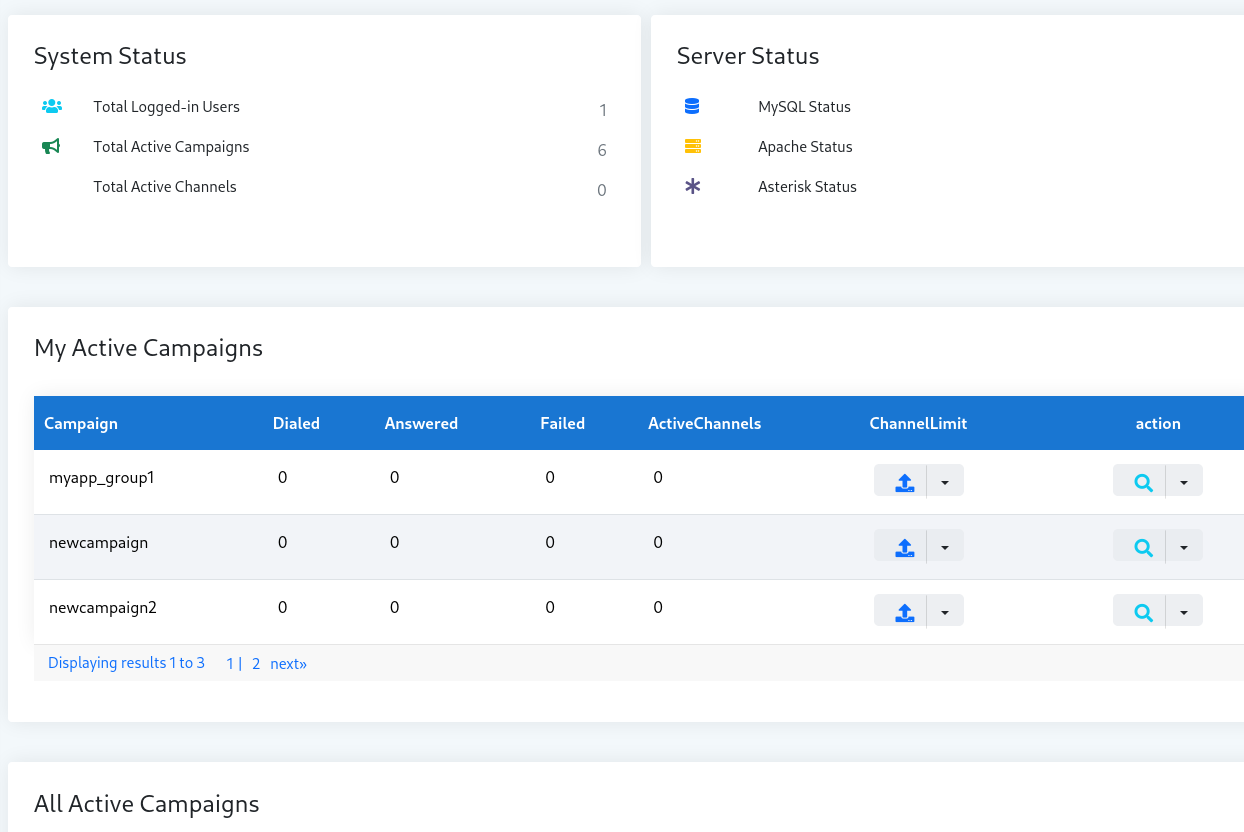Click the newcampaign row name

point(98,542)
